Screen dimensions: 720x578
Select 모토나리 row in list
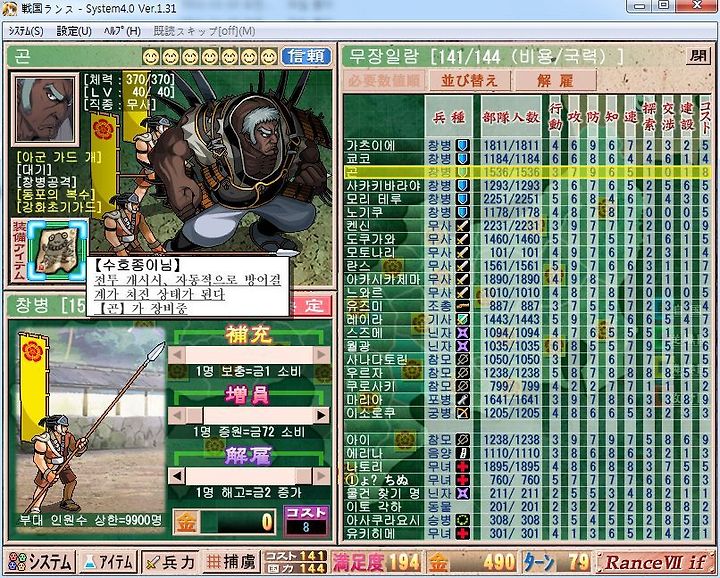tap(527, 252)
